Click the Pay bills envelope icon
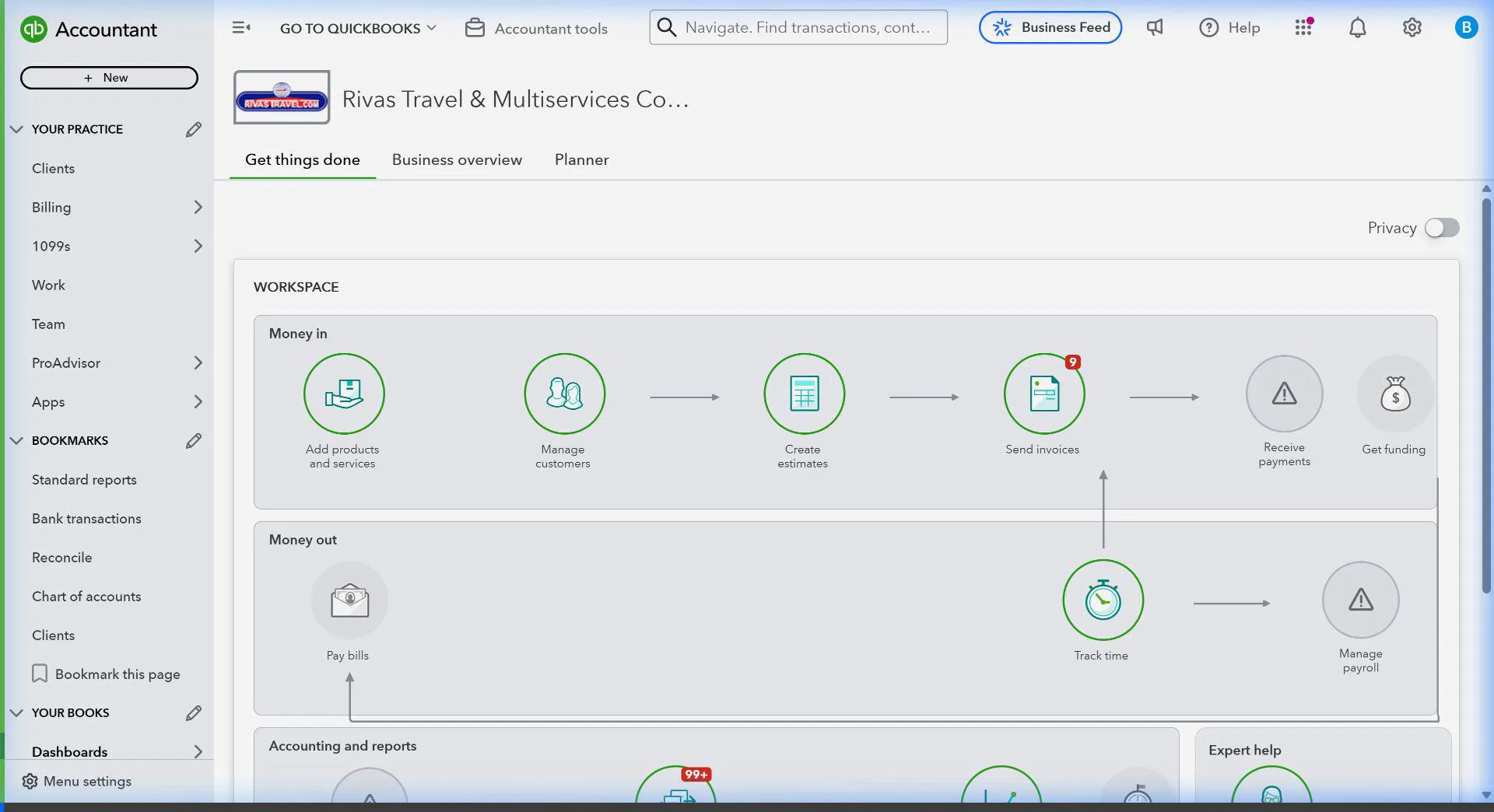This screenshot has height=812, width=1494. pyautogui.click(x=349, y=600)
